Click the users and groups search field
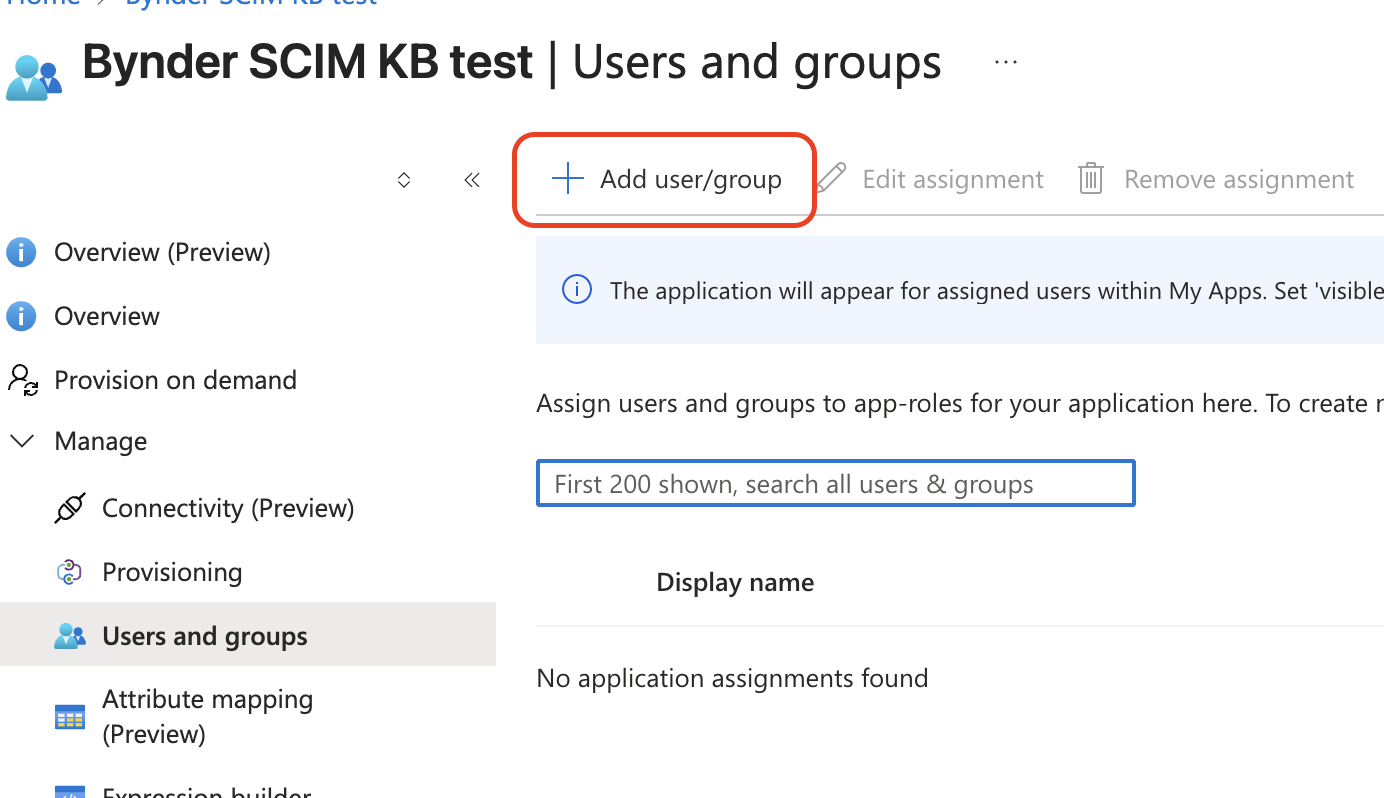1384x798 pixels. click(835, 483)
